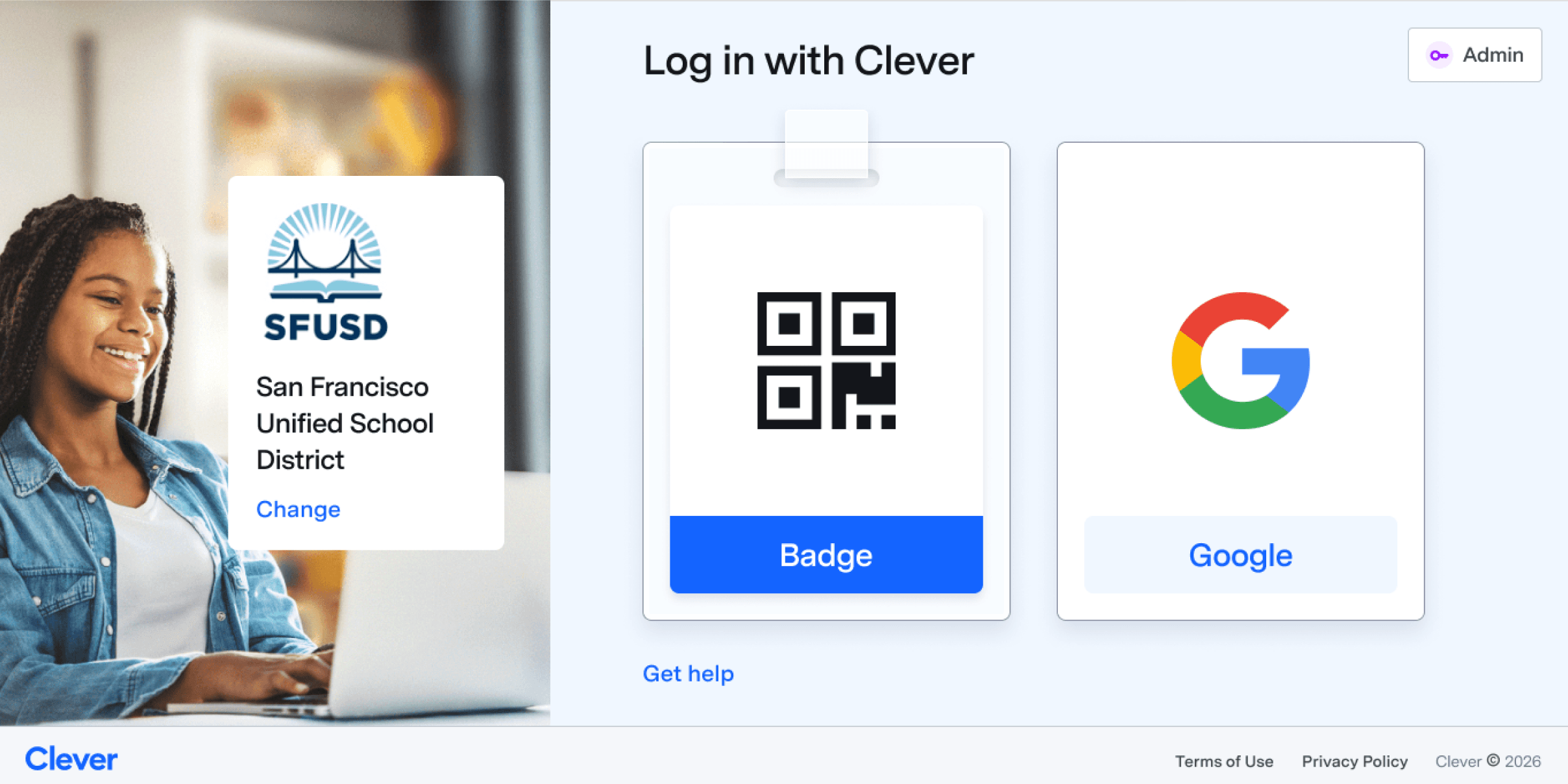Click the SFUSD bridge logo
1568x784 pixels.
click(x=325, y=253)
